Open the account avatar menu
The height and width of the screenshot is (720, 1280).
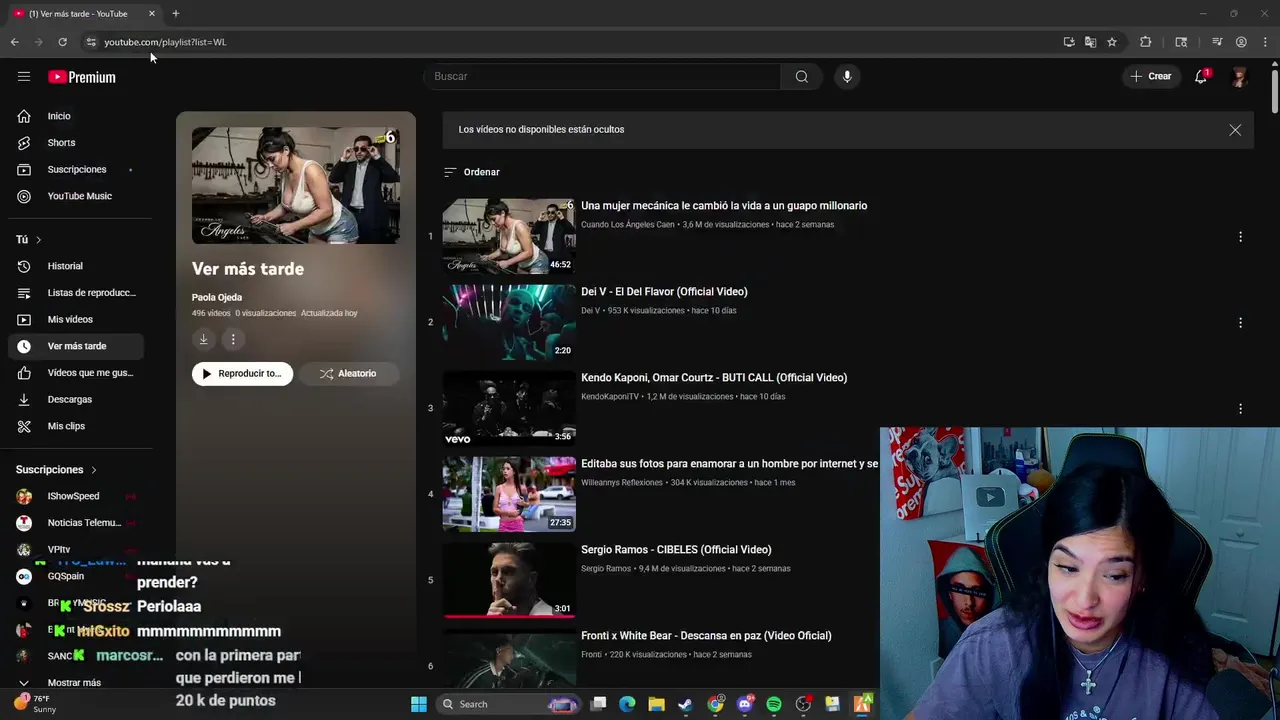tap(1239, 77)
